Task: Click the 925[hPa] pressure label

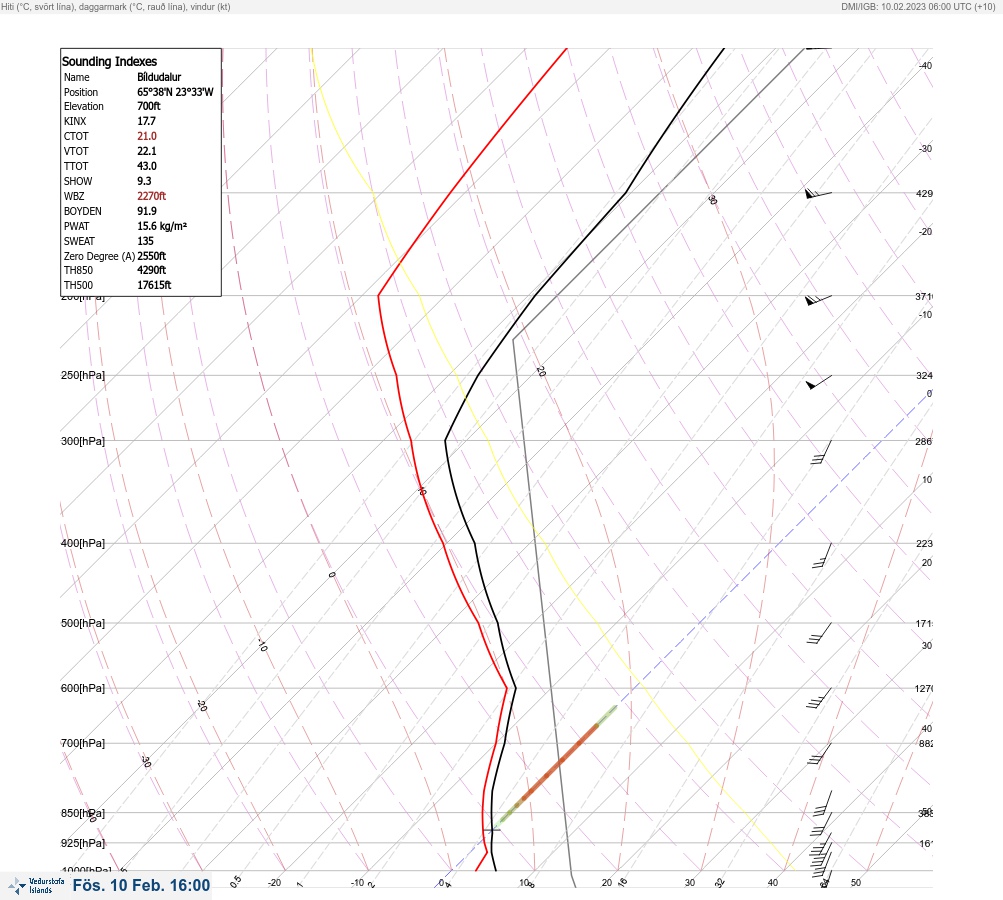Action: [x=83, y=843]
